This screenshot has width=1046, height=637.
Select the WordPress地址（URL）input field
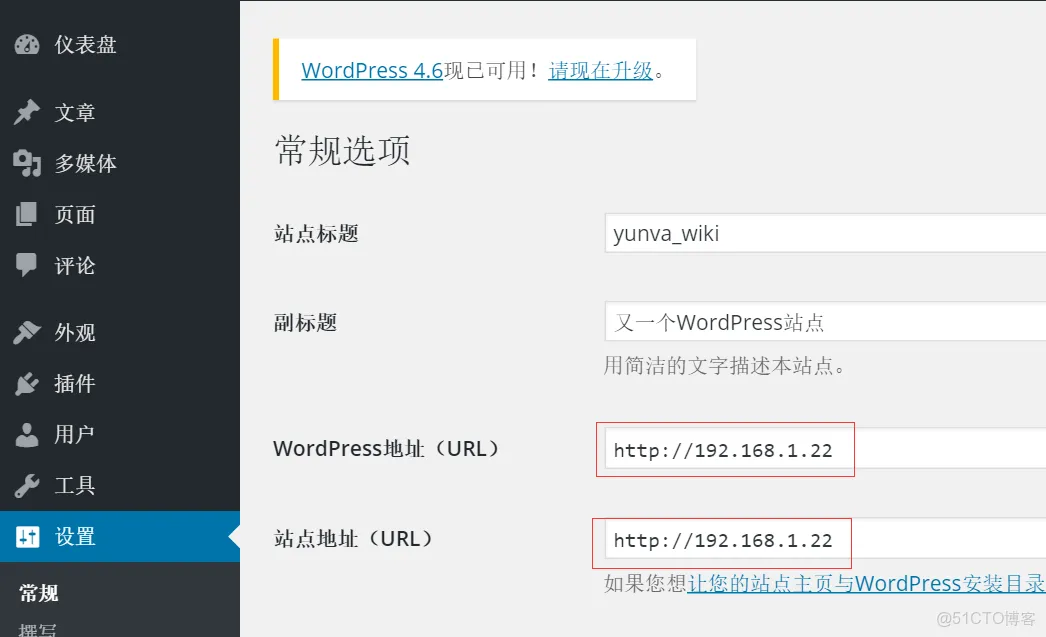725,450
